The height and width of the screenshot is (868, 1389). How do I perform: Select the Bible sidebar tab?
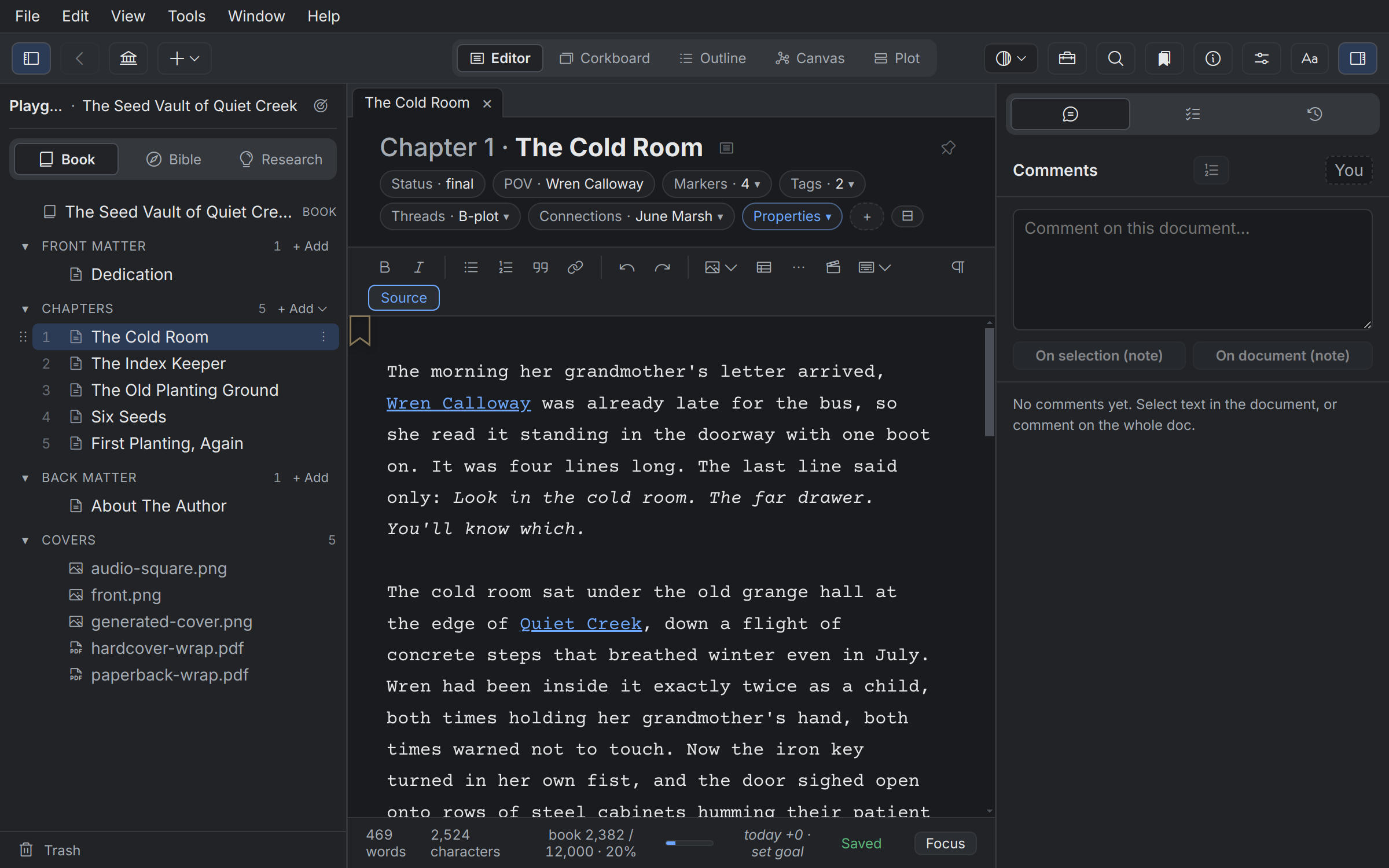tap(174, 159)
